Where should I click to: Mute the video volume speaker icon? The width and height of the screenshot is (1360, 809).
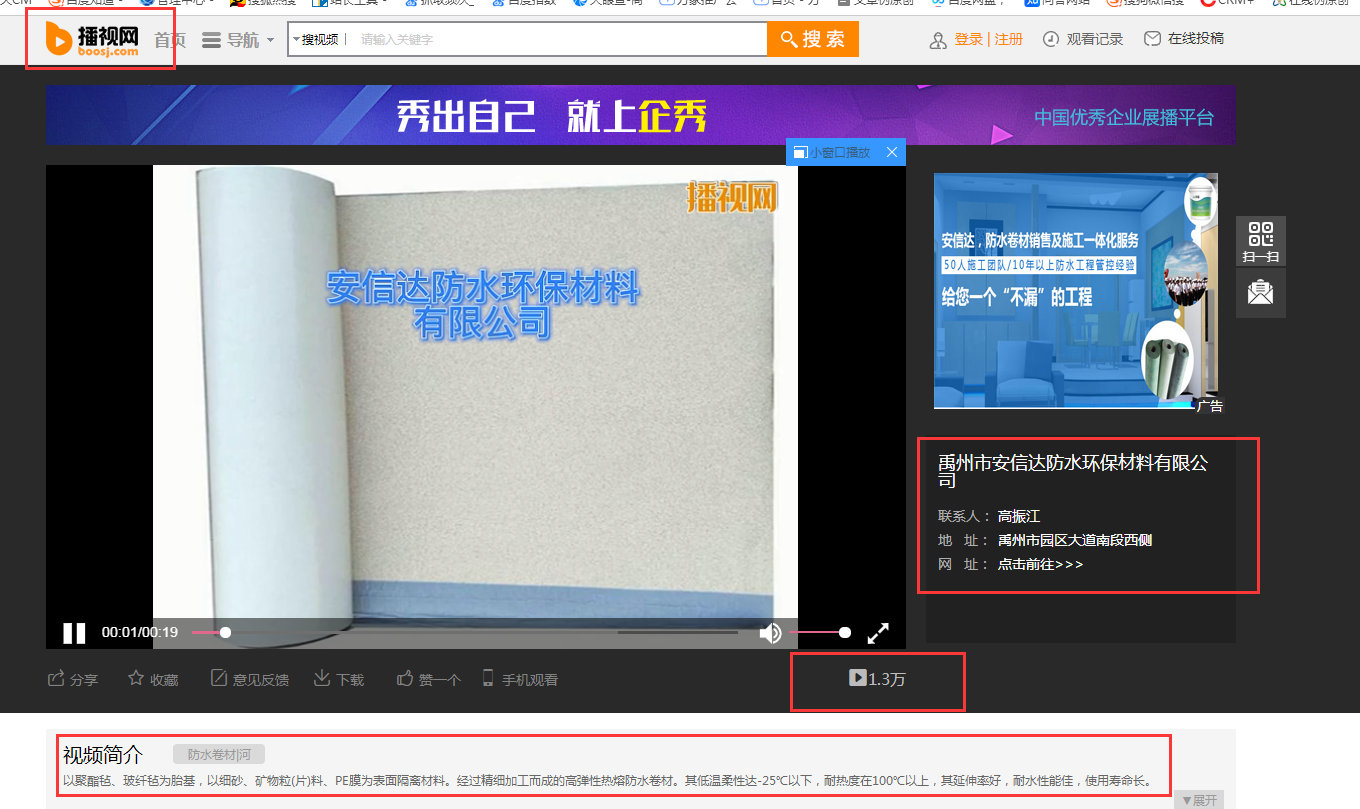tap(770, 633)
